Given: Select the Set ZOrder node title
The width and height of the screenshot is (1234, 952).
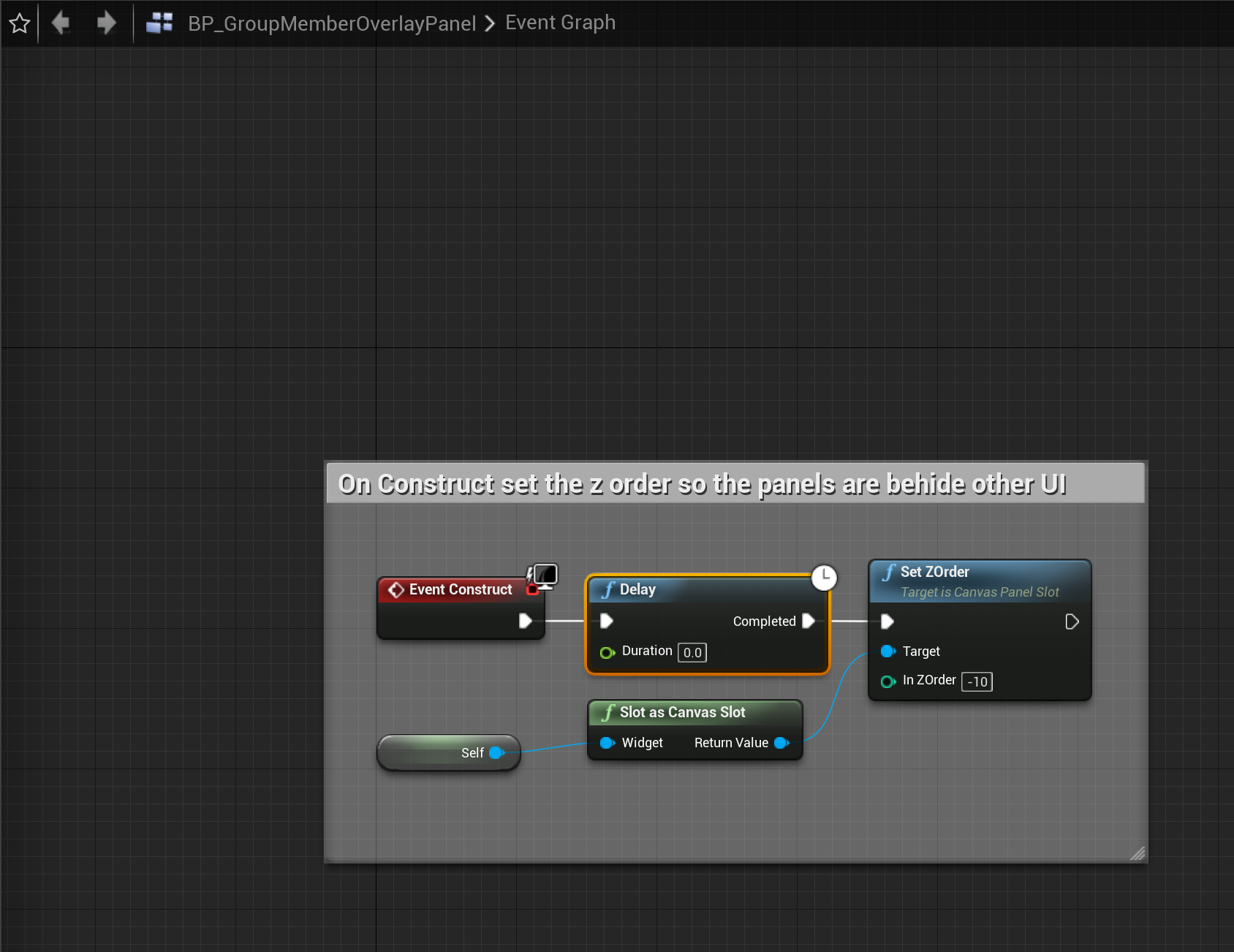Looking at the screenshot, I should 935,572.
